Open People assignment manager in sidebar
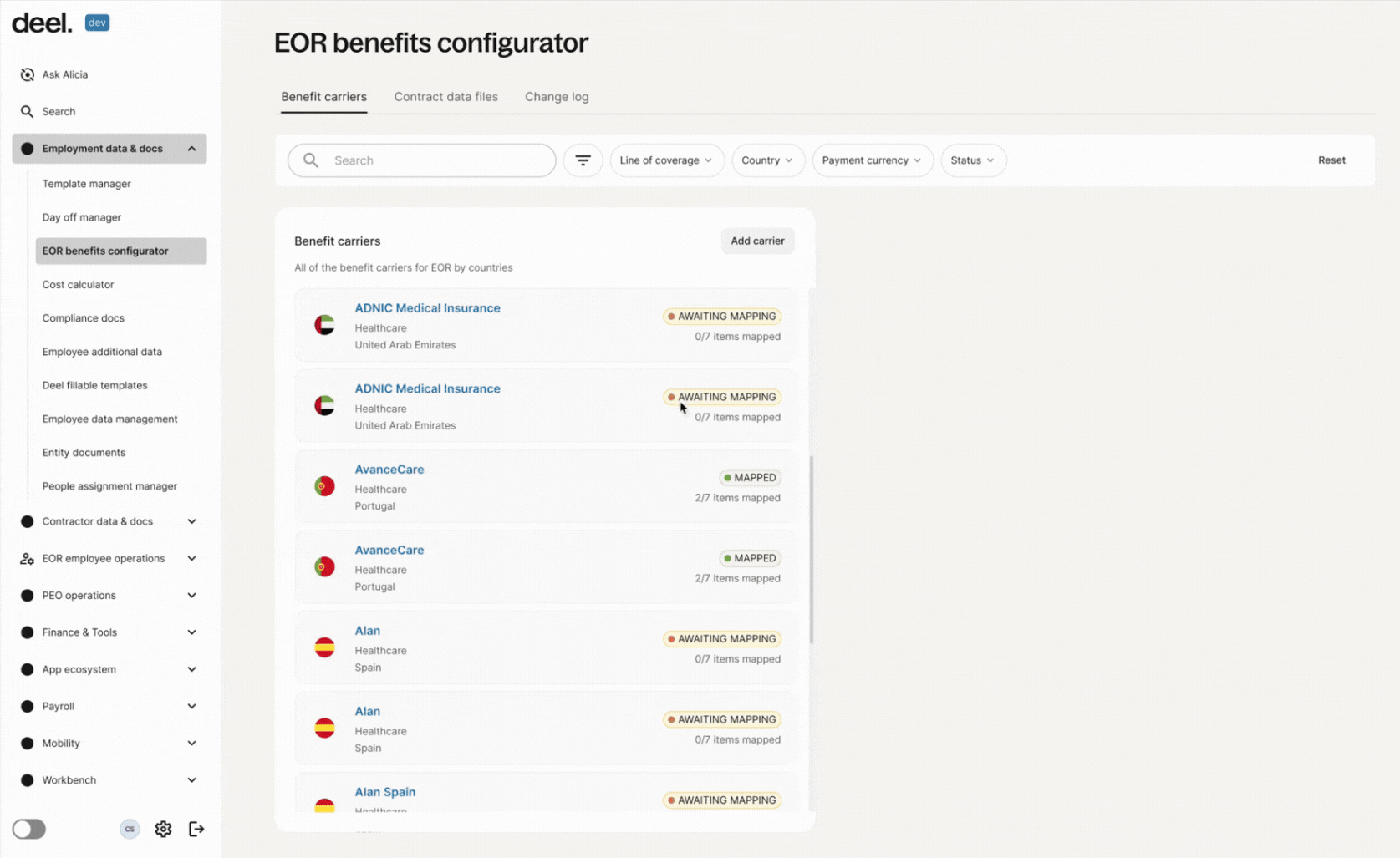Viewport: 1400px width, 858px height. pyautogui.click(x=109, y=486)
